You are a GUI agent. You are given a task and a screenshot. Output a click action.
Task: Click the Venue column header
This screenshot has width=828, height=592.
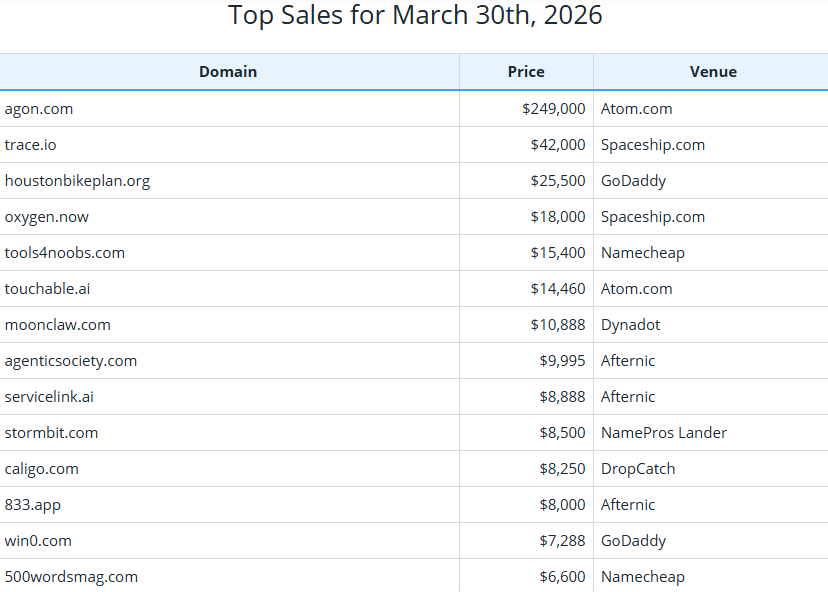click(713, 72)
